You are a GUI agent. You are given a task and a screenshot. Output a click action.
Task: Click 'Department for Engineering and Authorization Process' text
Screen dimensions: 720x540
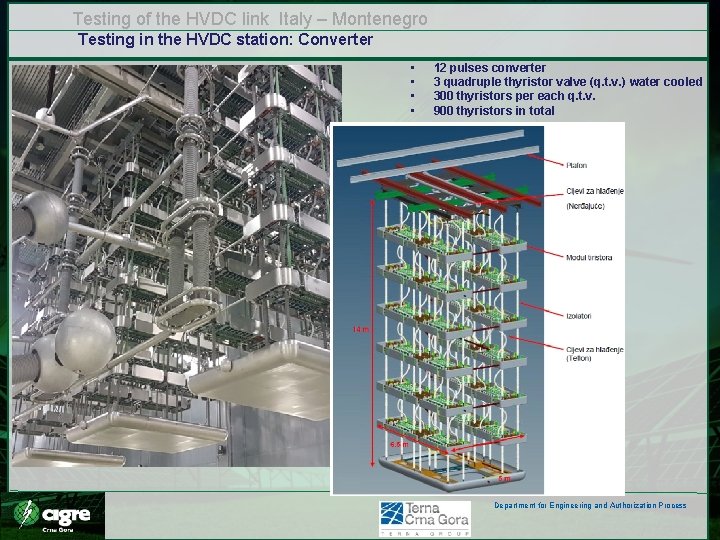pos(590,505)
